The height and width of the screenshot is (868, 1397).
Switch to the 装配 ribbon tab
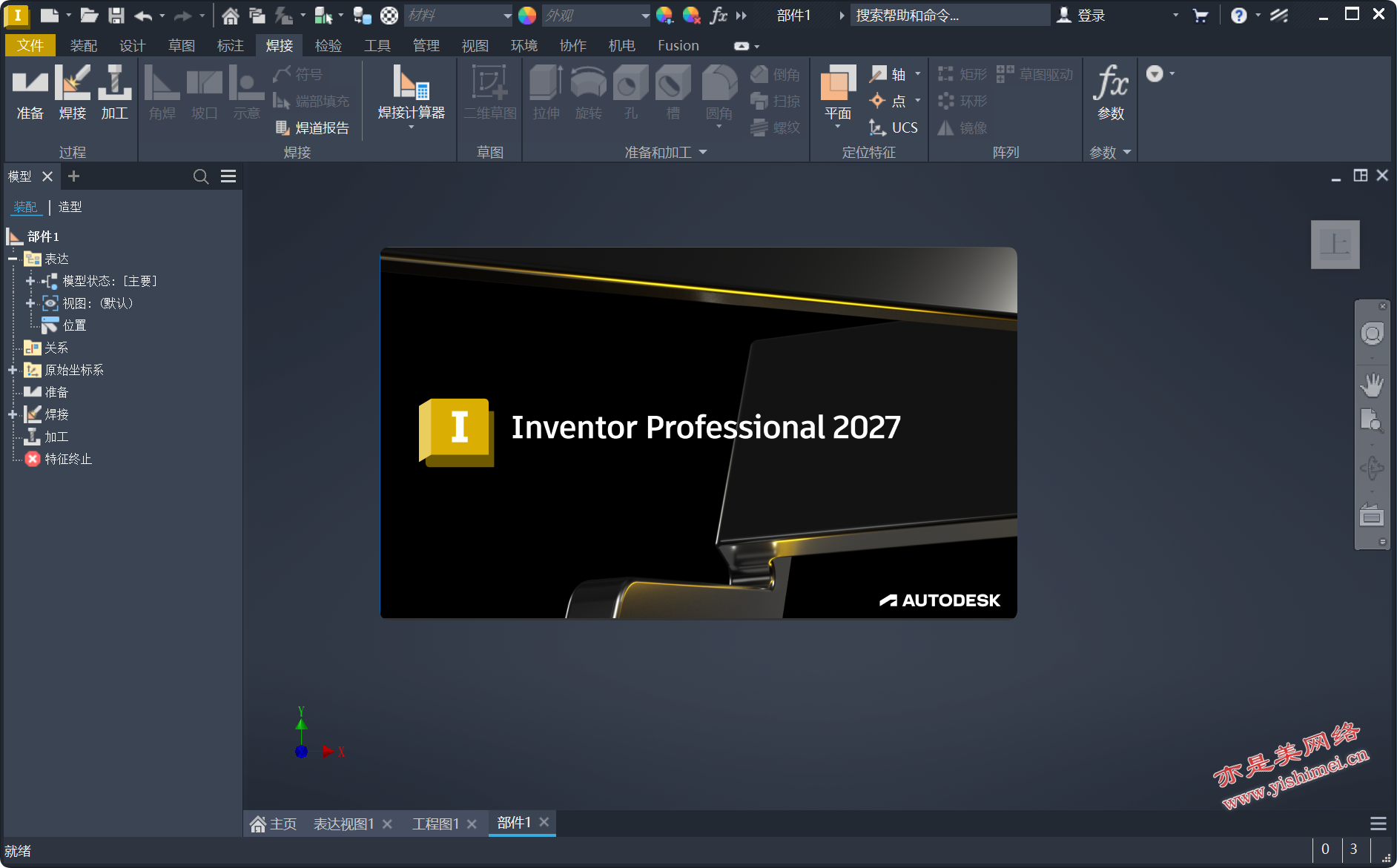point(84,45)
